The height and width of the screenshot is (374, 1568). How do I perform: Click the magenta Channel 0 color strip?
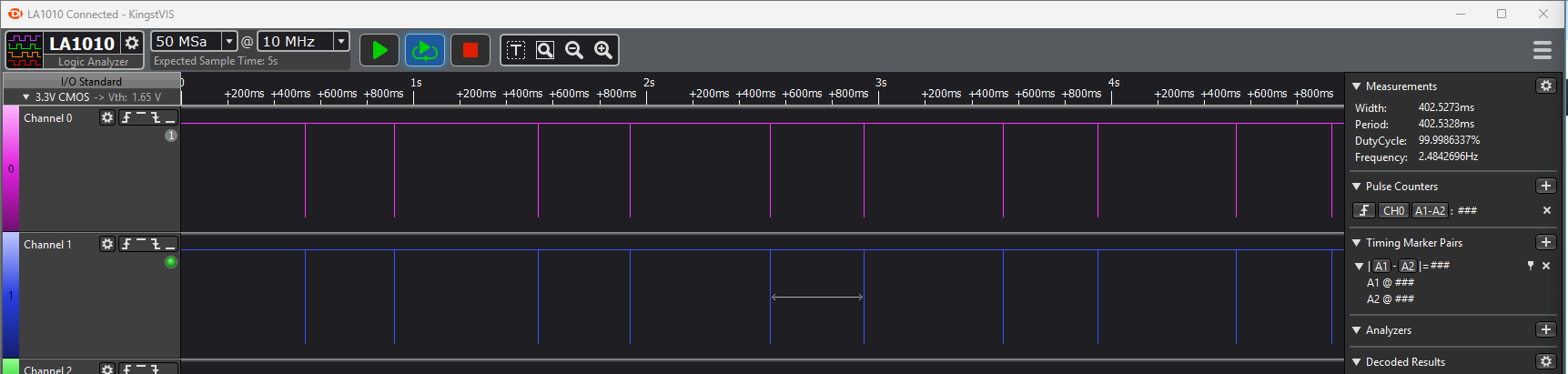[10, 168]
